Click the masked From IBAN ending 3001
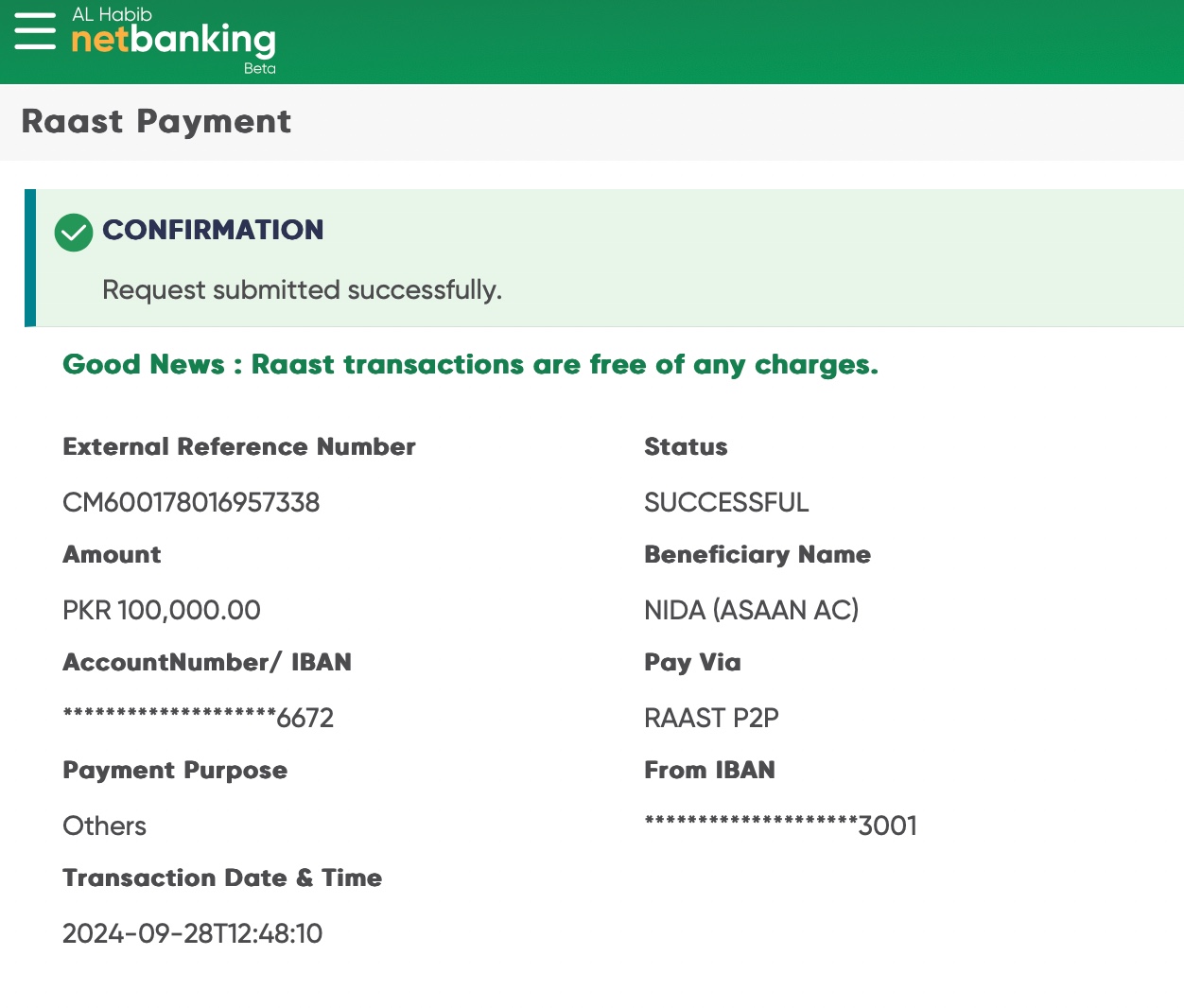Viewport: 1184px width, 1008px height. pos(780,826)
